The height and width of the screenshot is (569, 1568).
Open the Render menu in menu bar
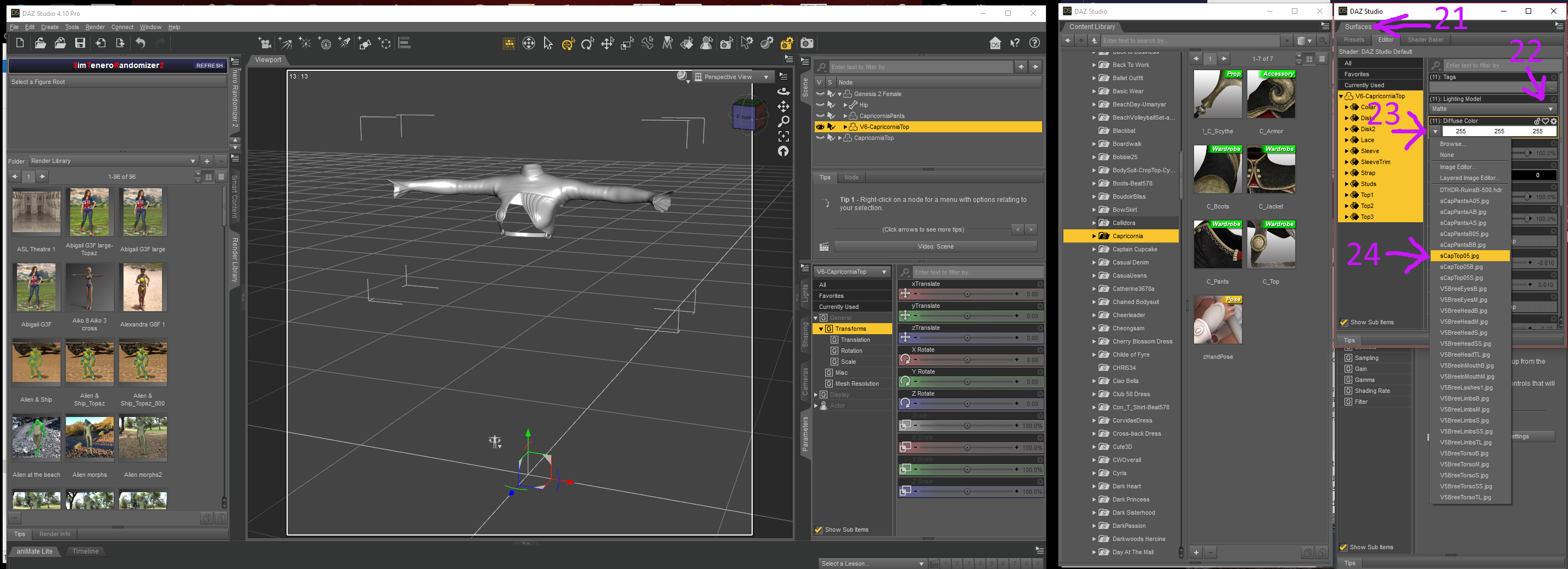tap(95, 27)
